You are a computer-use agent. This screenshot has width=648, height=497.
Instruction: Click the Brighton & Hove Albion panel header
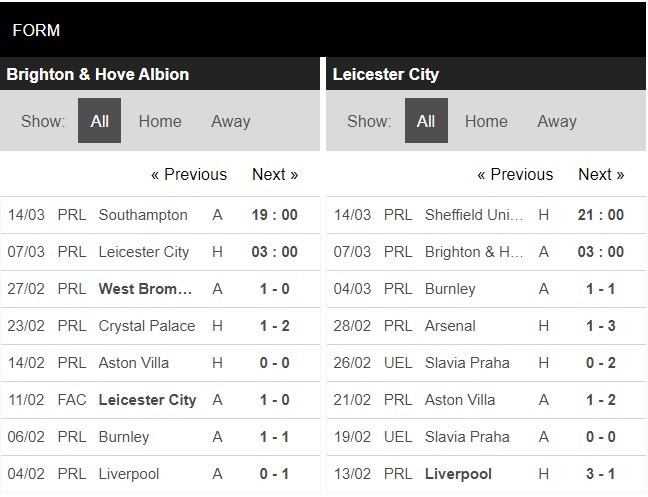point(98,74)
